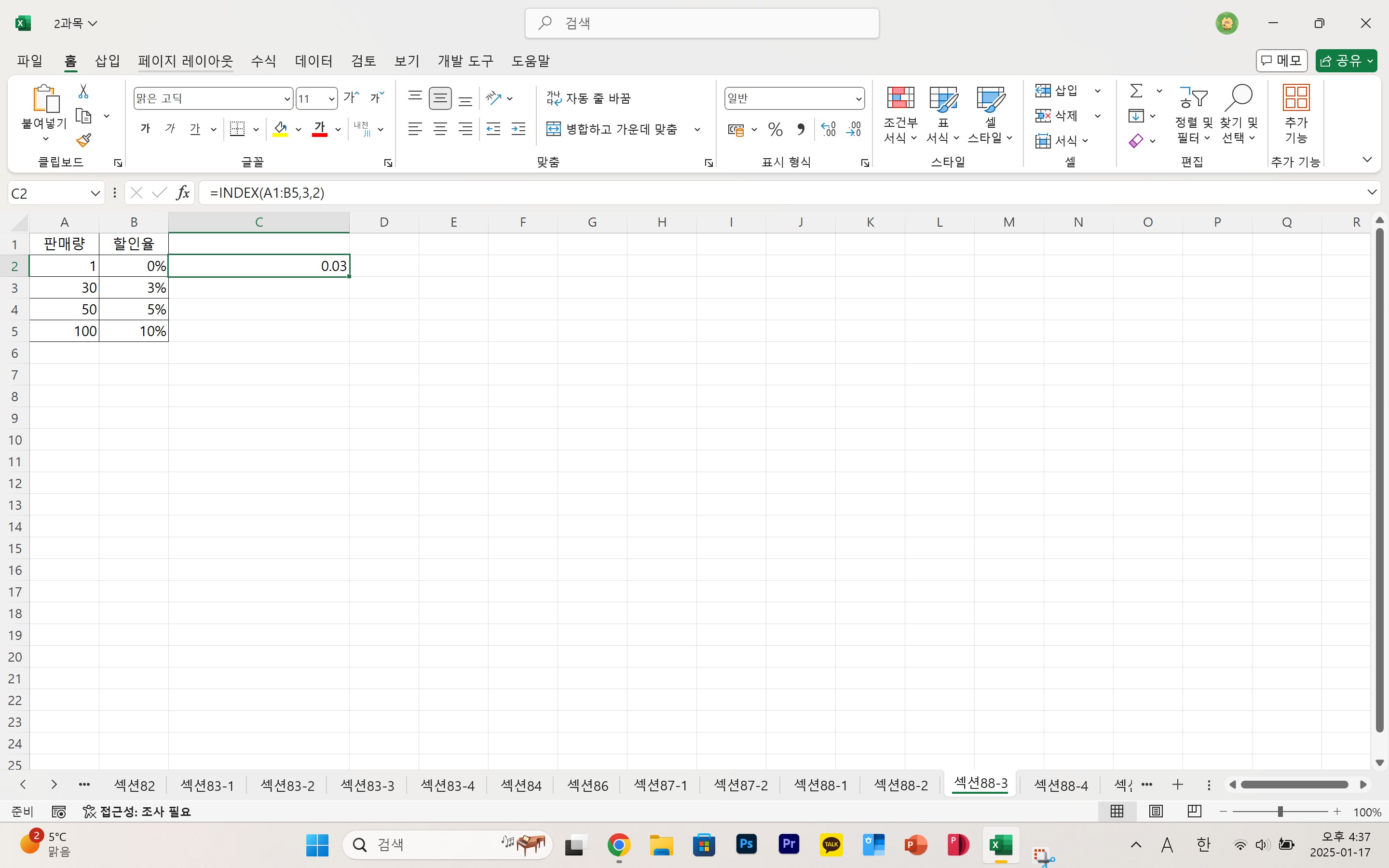Click the Cut scissors icon
The image size is (1389, 868).
(x=83, y=91)
